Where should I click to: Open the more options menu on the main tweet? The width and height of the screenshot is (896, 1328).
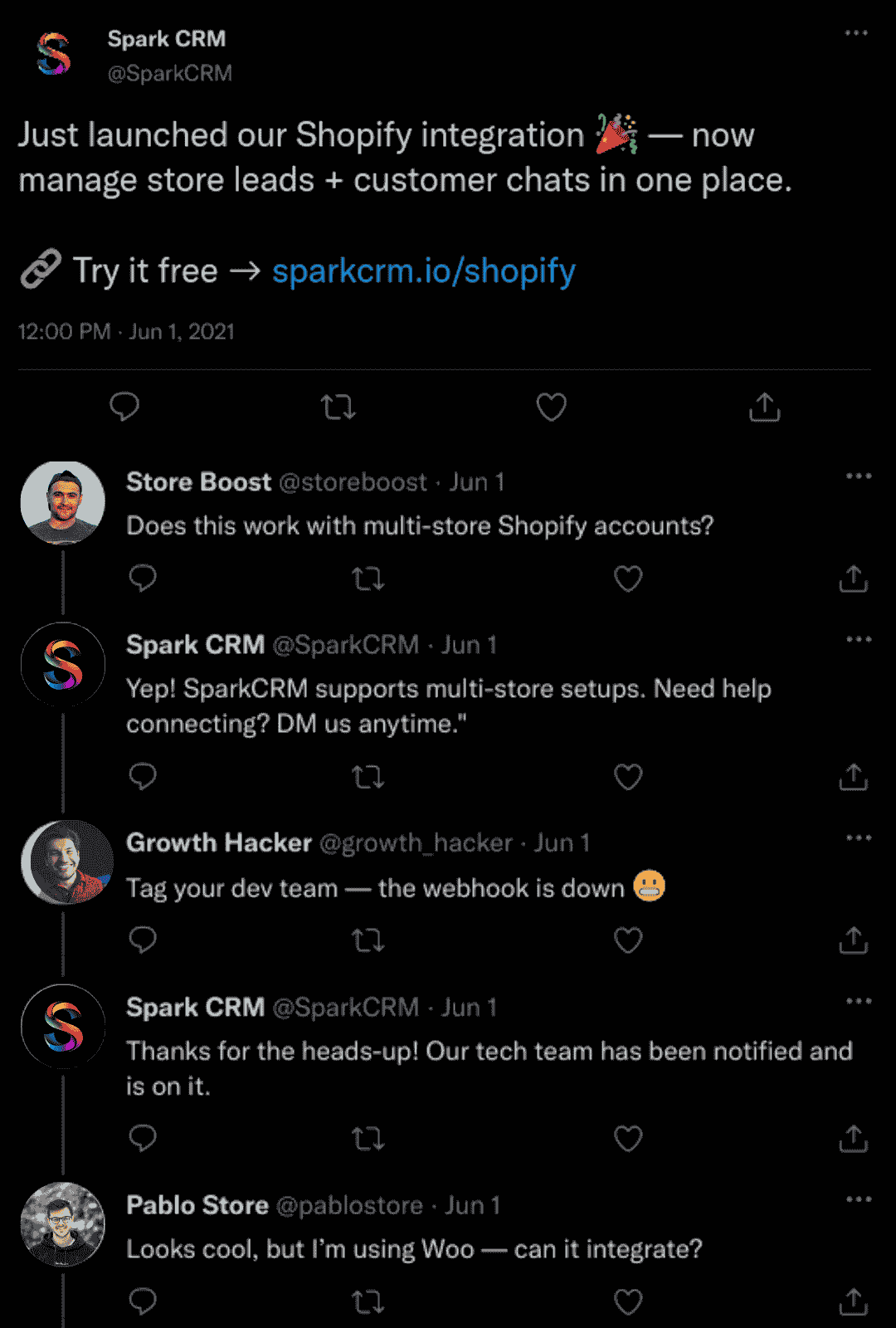pyautogui.click(x=855, y=32)
